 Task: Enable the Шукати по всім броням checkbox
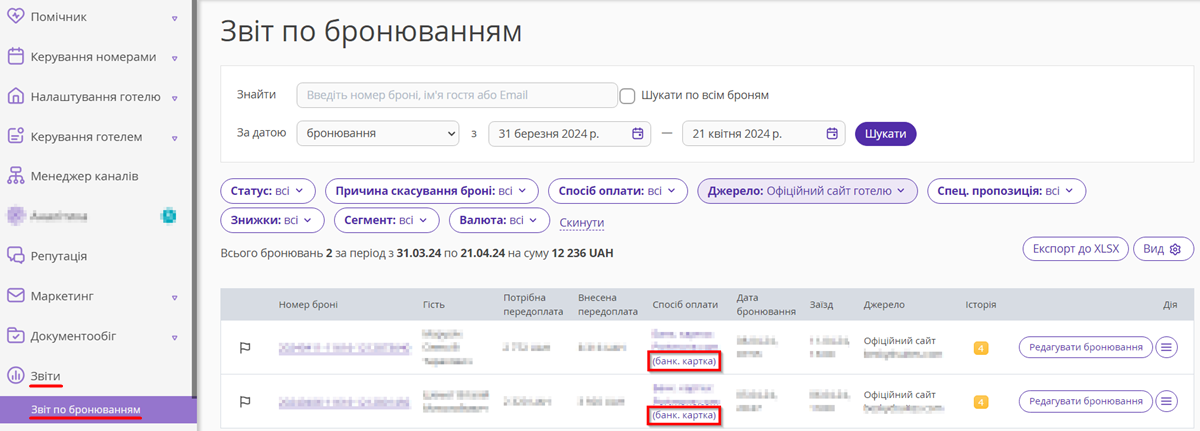coord(628,96)
